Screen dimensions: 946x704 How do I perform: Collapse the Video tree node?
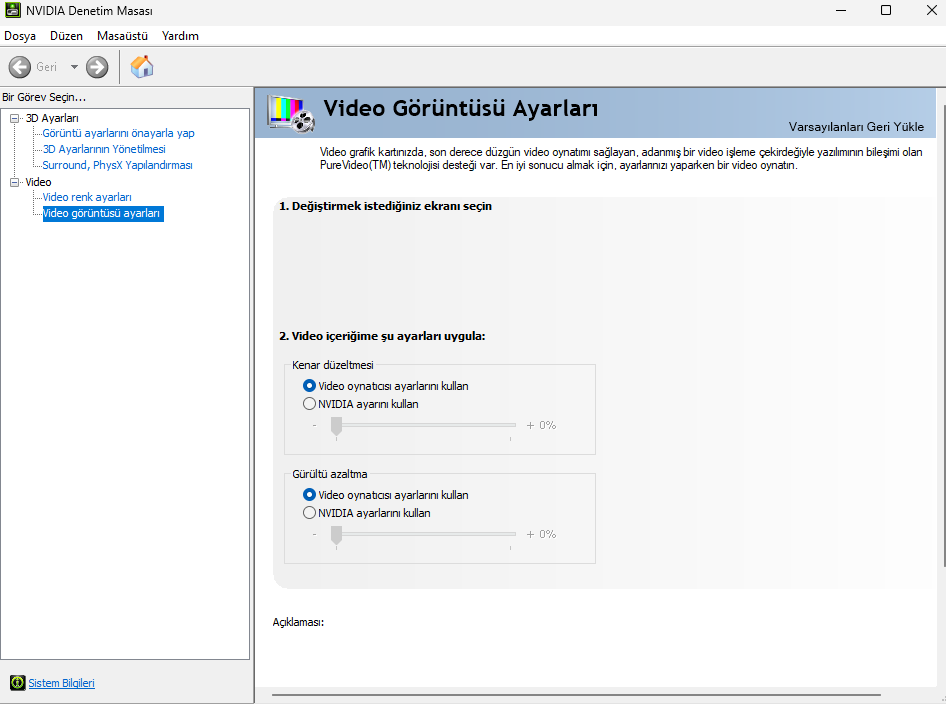[14, 182]
